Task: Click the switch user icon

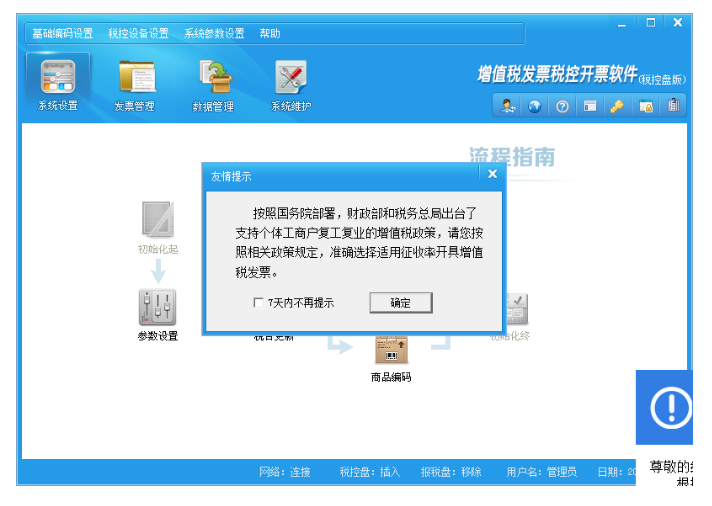Action: pos(508,106)
